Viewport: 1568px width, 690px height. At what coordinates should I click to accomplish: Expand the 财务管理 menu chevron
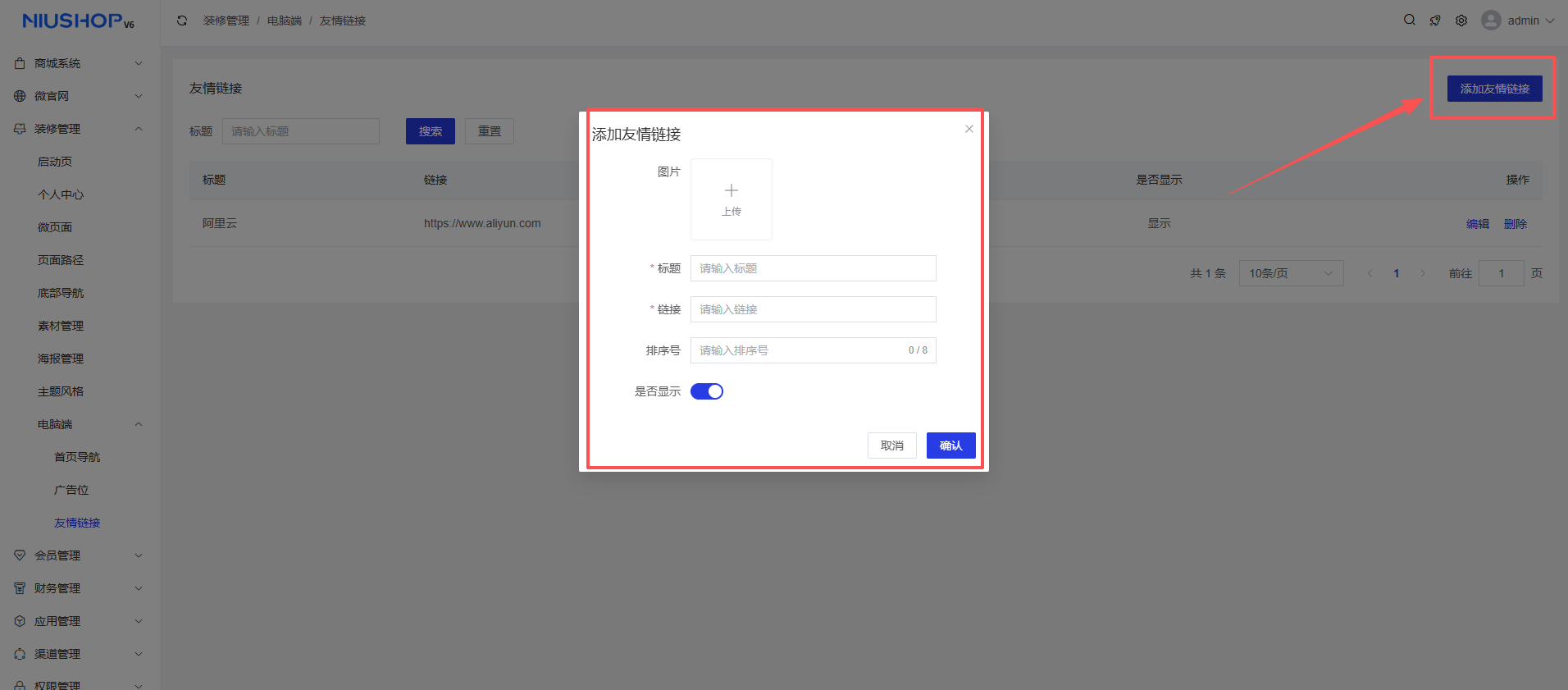click(139, 588)
